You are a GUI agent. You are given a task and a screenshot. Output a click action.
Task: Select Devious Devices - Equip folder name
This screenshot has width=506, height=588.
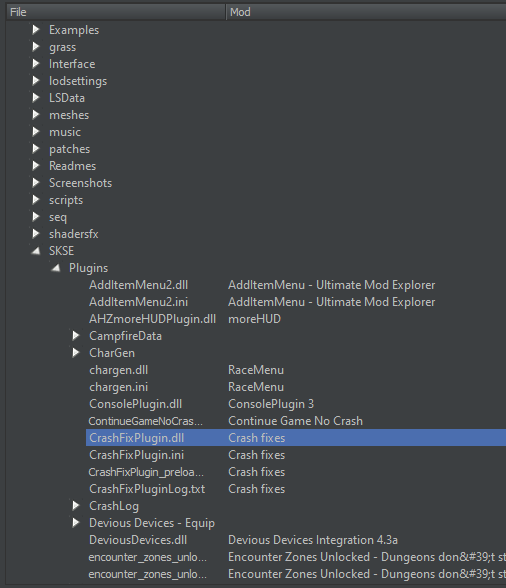pyautogui.click(x=152, y=523)
